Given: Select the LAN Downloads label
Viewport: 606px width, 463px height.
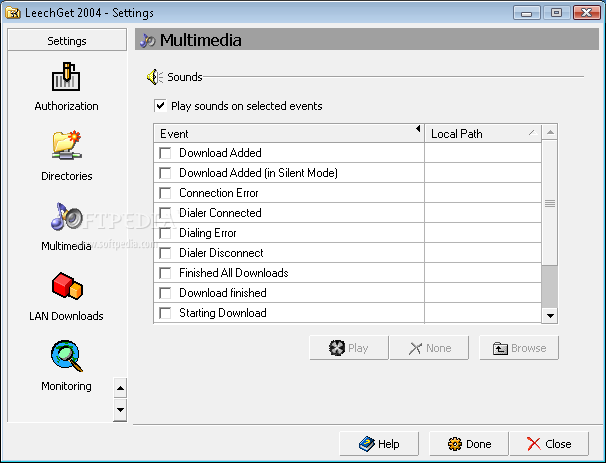Looking at the screenshot, I should click(66, 316).
